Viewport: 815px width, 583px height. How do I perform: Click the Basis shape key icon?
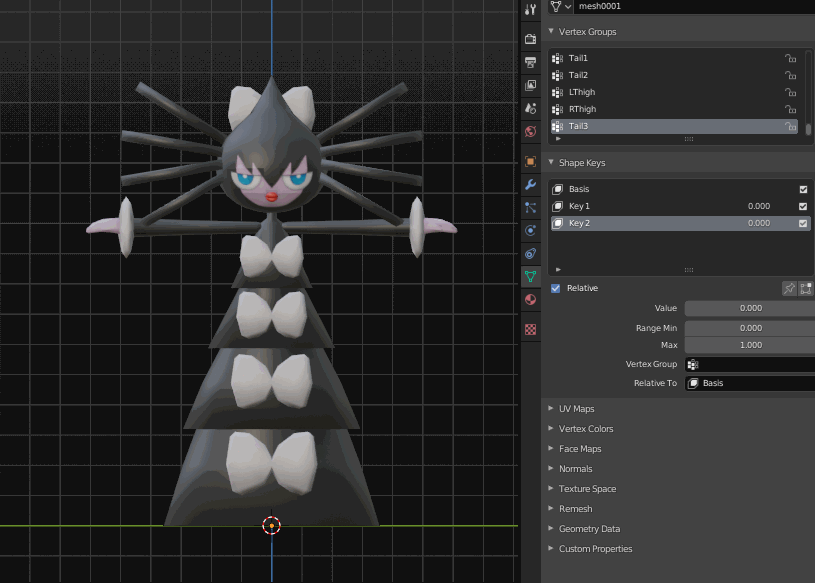click(558, 189)
